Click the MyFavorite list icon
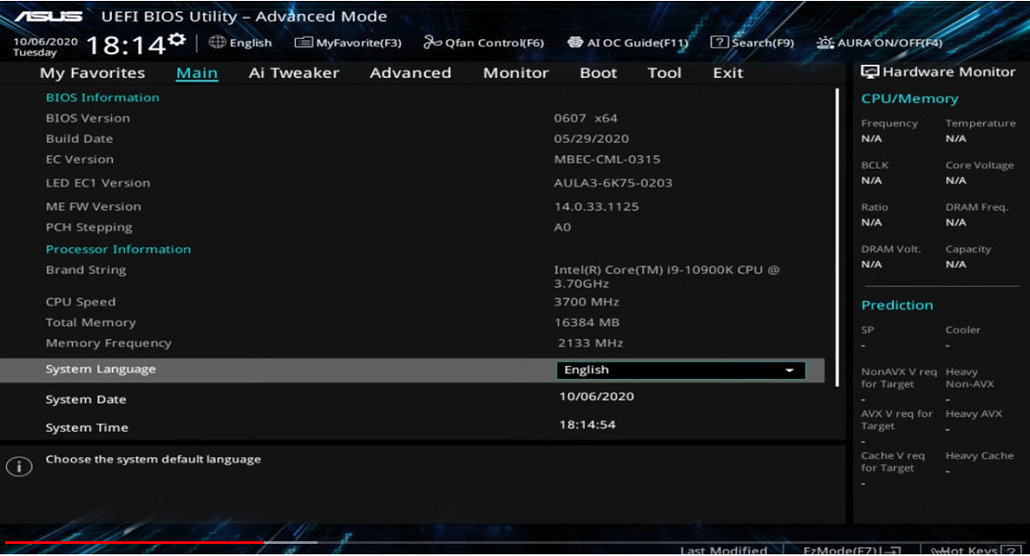This screenshot has height=556, width=1030. pyautogui.click(x=303, y=42)
